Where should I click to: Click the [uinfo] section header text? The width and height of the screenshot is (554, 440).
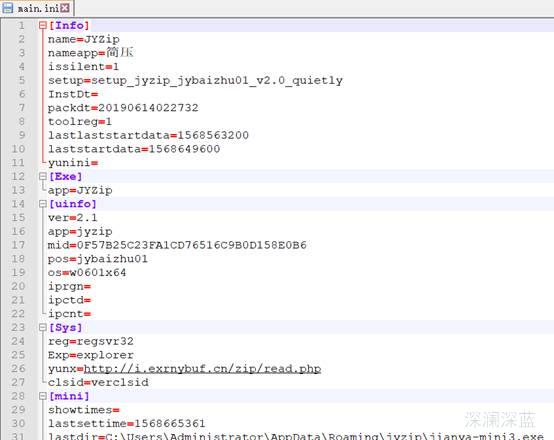[72, 204]
